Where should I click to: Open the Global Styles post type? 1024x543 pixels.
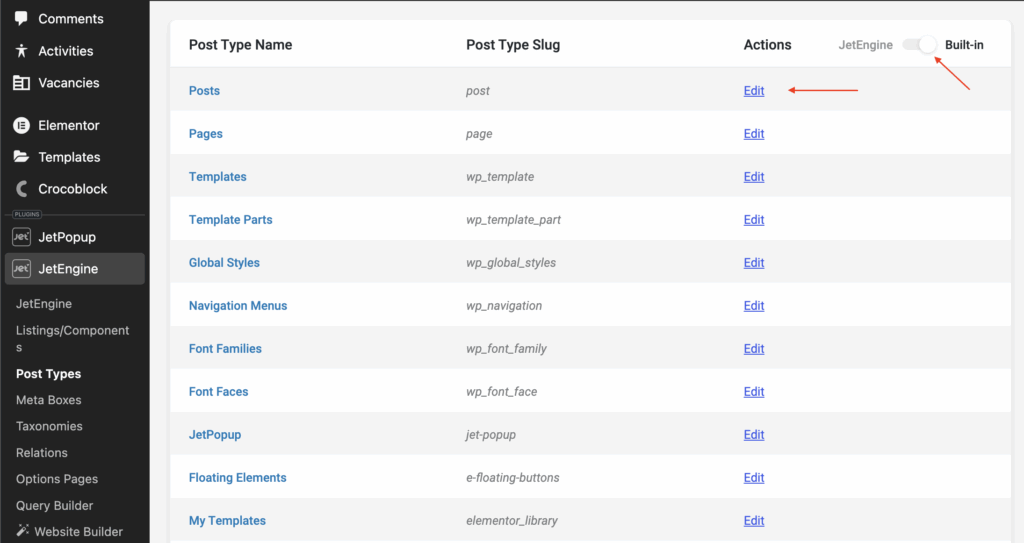point(224,263)
